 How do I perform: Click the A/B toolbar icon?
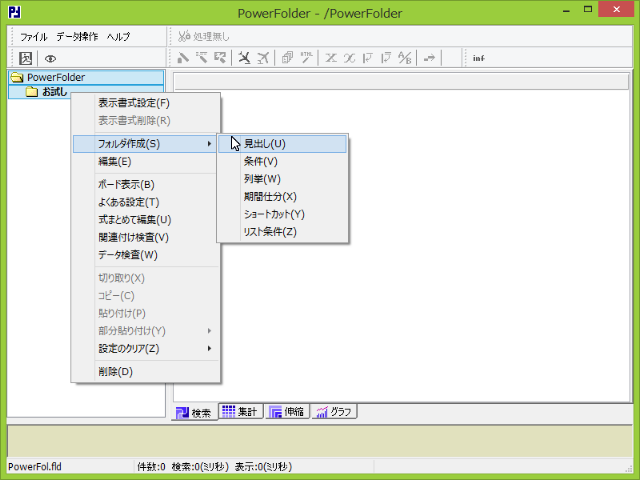[405, 58]
